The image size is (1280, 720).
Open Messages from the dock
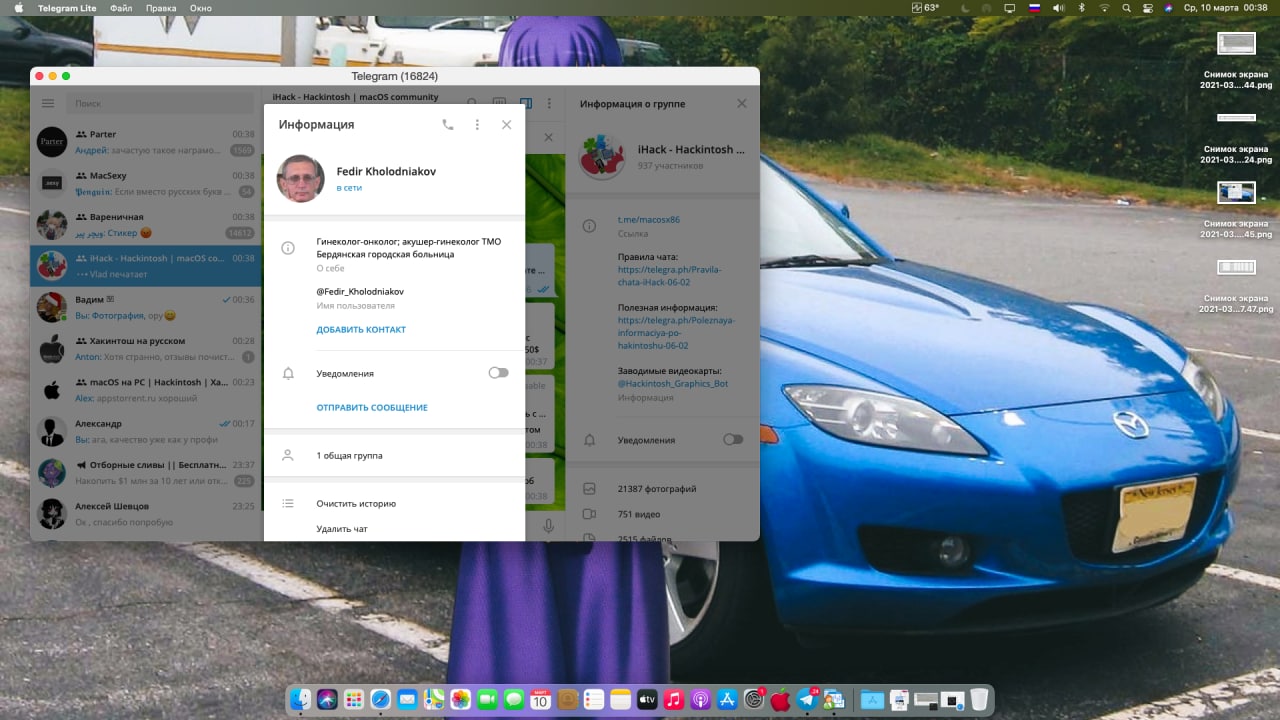pyautogui.click(x=514, y=700)
